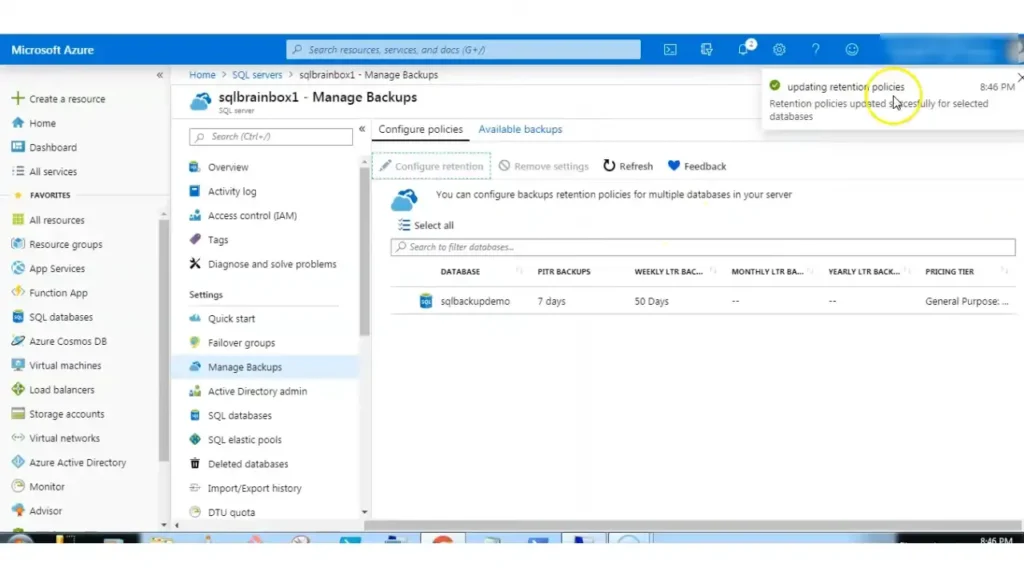The image size is (1024, 576).
Task: Open All resources favorite
Action: 48,220
